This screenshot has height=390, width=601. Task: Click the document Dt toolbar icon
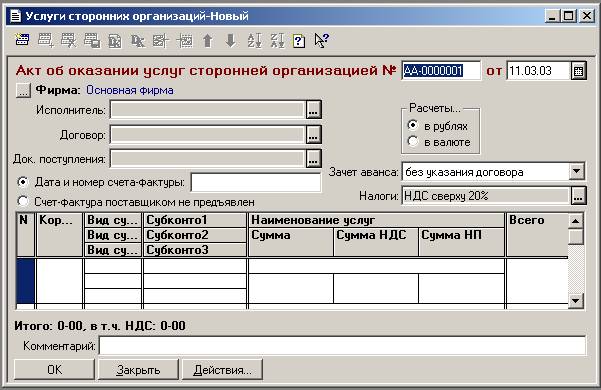coord(115,41)
